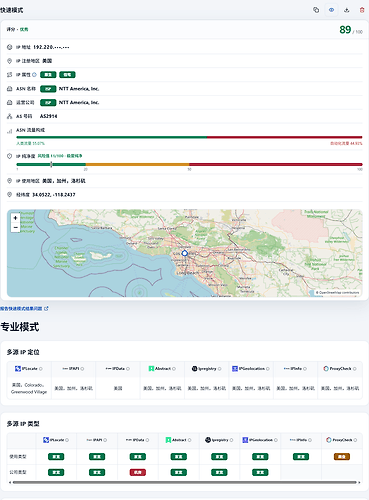Click the shield icon beside IP 纯净度
The height and width of the screenshot is (500, 369).
pos(9,156)
